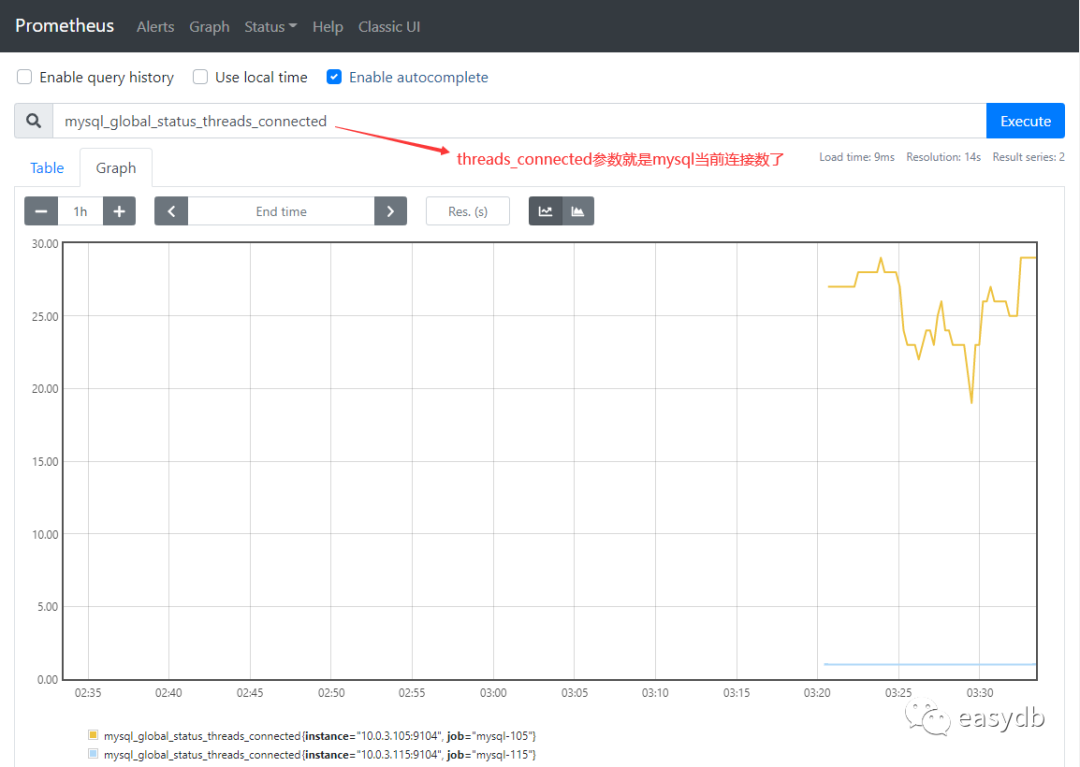The image size is (1080, 767).
Task: Click the End time input field
Action: click(281, 211)
